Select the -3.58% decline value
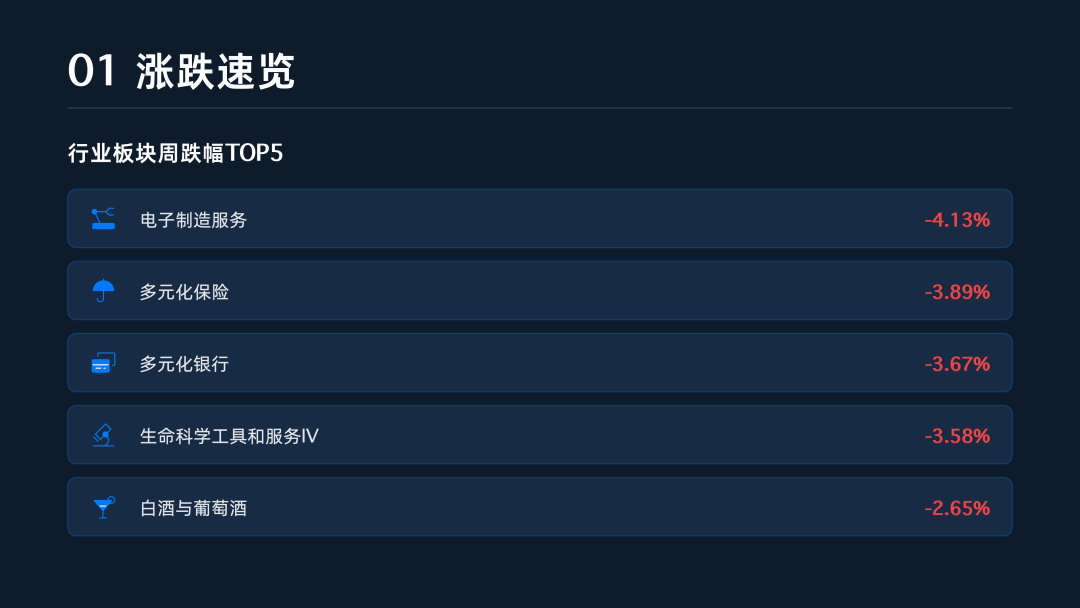Image resolution: width=1080 pixels, height=608 pixels. click(957, 436)
